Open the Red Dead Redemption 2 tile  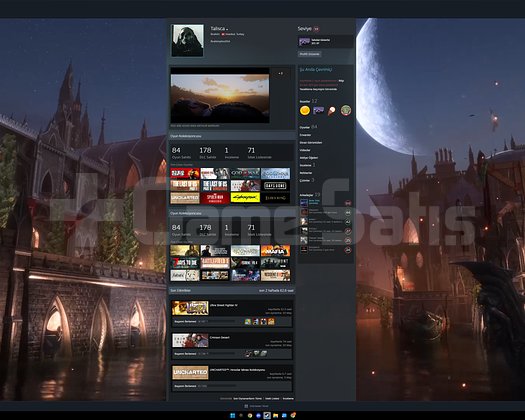click(x=185, y=173)
